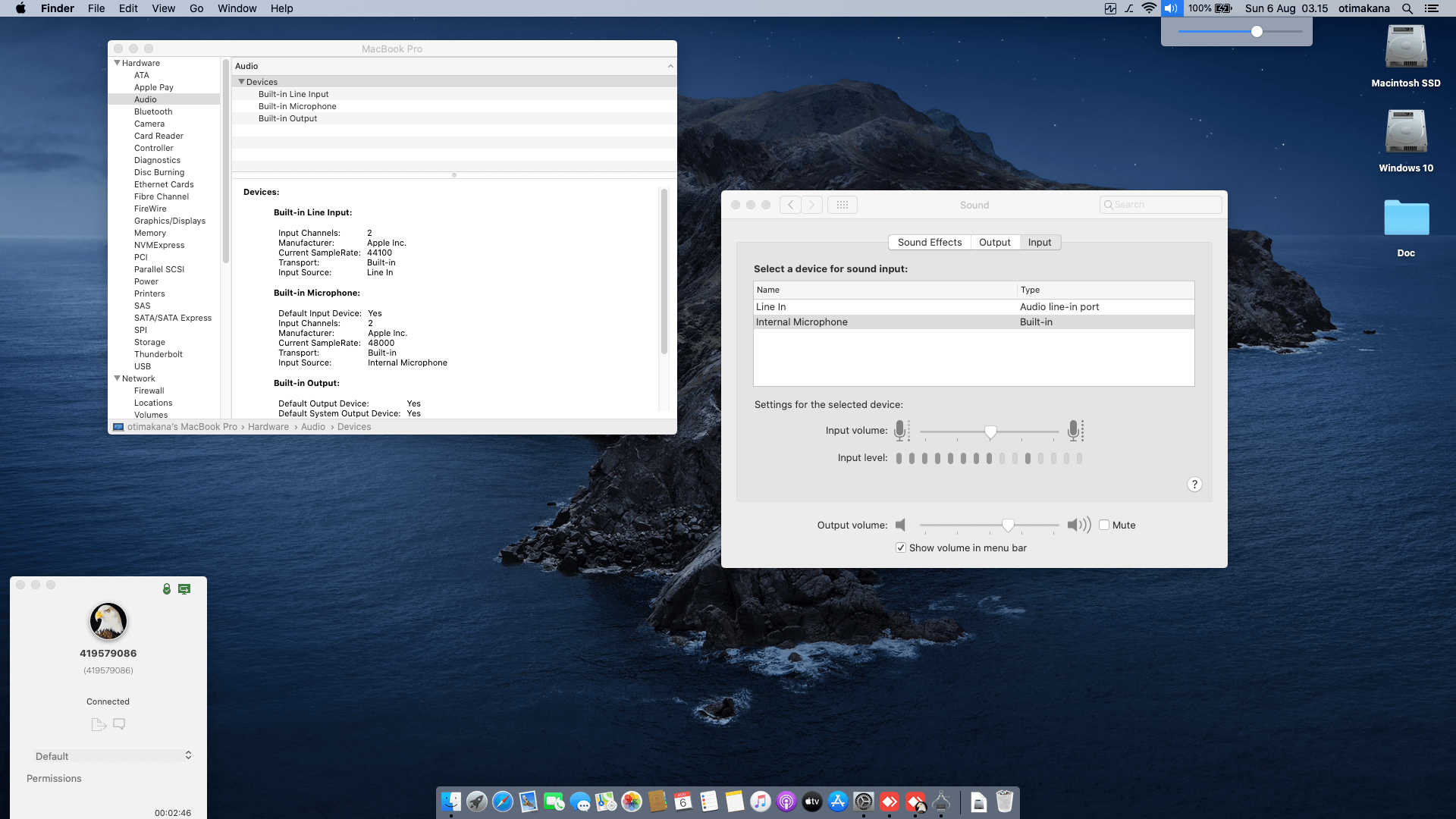Open Finder from the Dock
The width and height of the screenshot is (1456, 819).
coord(451,802)
